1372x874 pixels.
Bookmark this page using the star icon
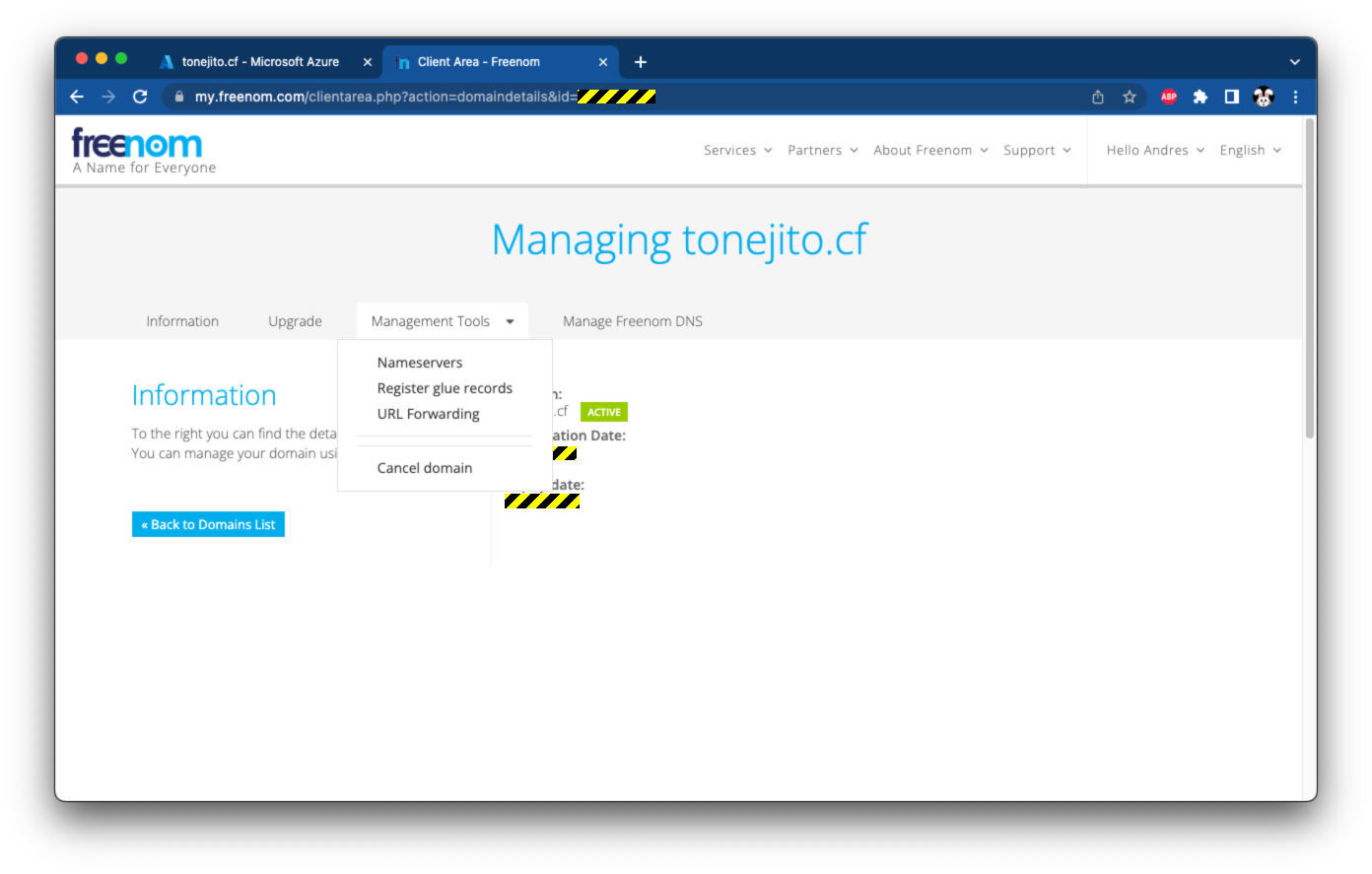tap(1130, 97)
